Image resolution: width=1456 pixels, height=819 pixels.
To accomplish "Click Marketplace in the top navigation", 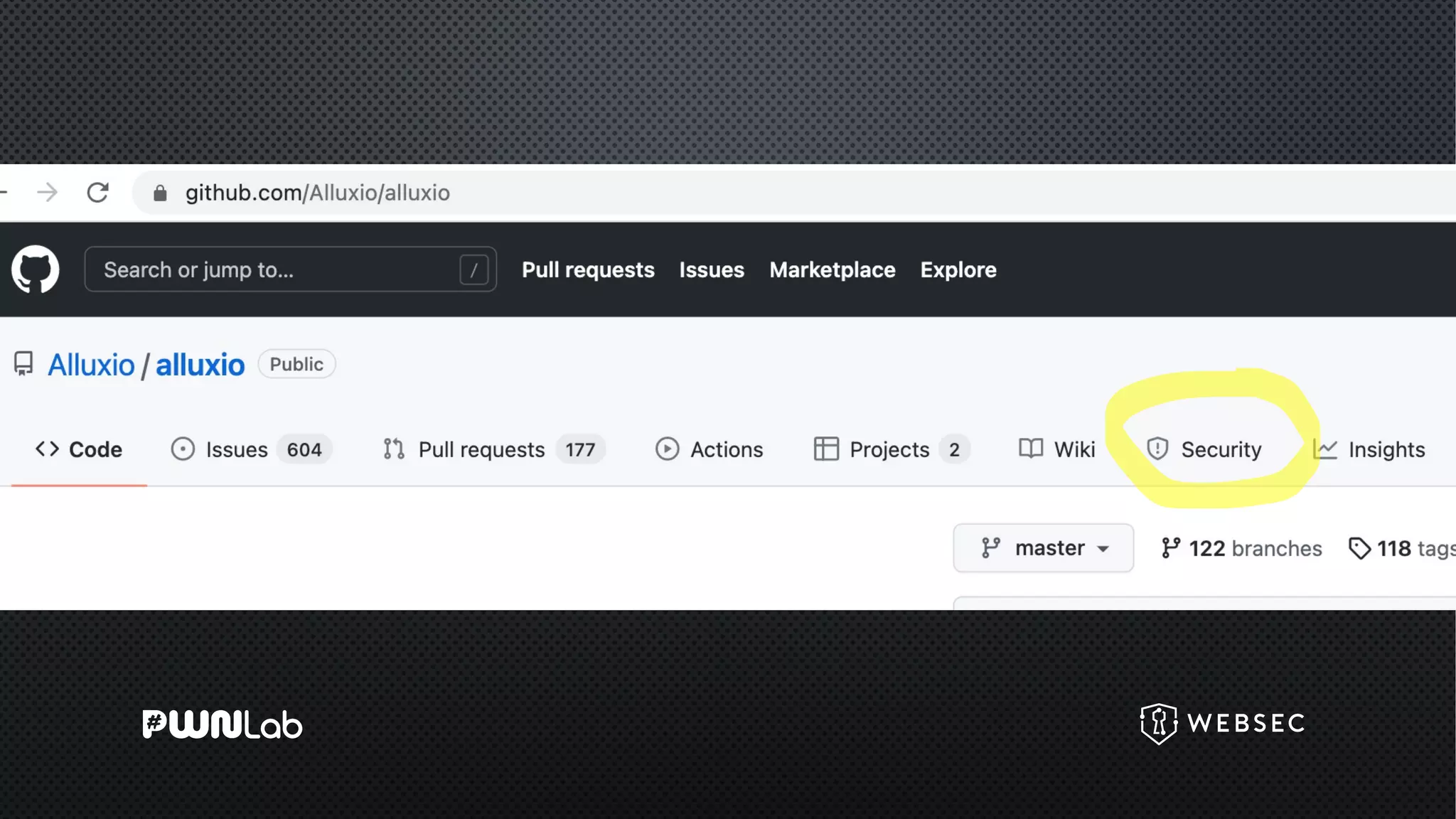I will click(832, 269).
